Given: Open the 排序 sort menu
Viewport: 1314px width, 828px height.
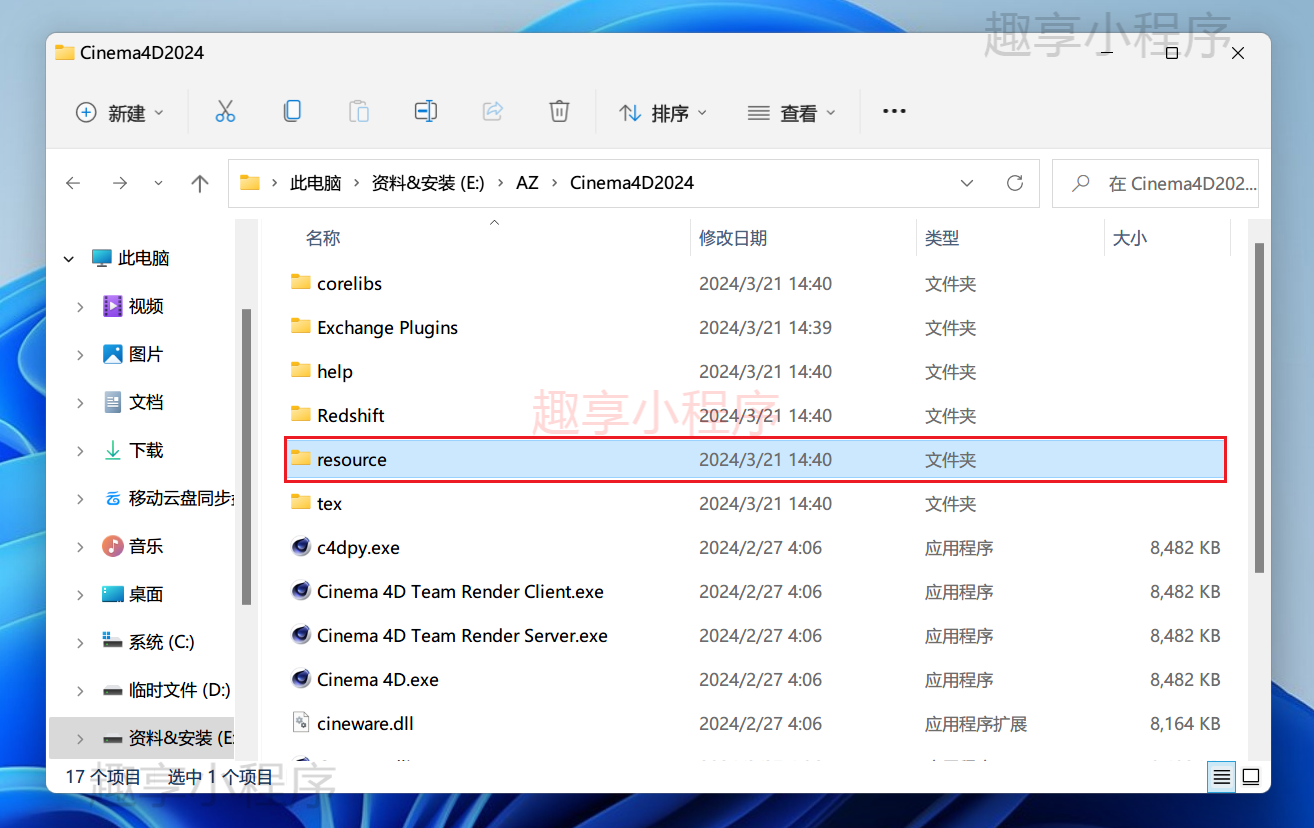Looking at the screenshot, I should 663,113.
